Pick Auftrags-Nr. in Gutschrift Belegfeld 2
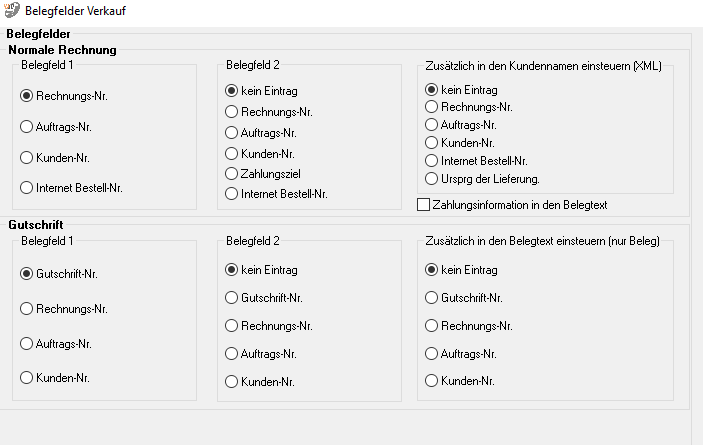This screenshot has height=445, width=703. point(232,354)
